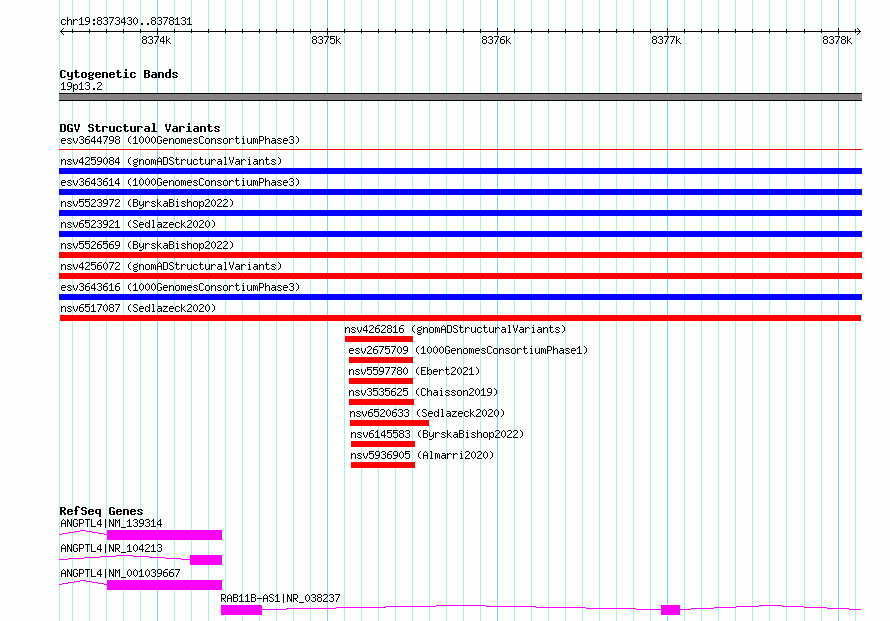The width and height of the screenshot is (890, 621).
Task: Click the DGV Structural Variants track title
Action: click(140, 128)
